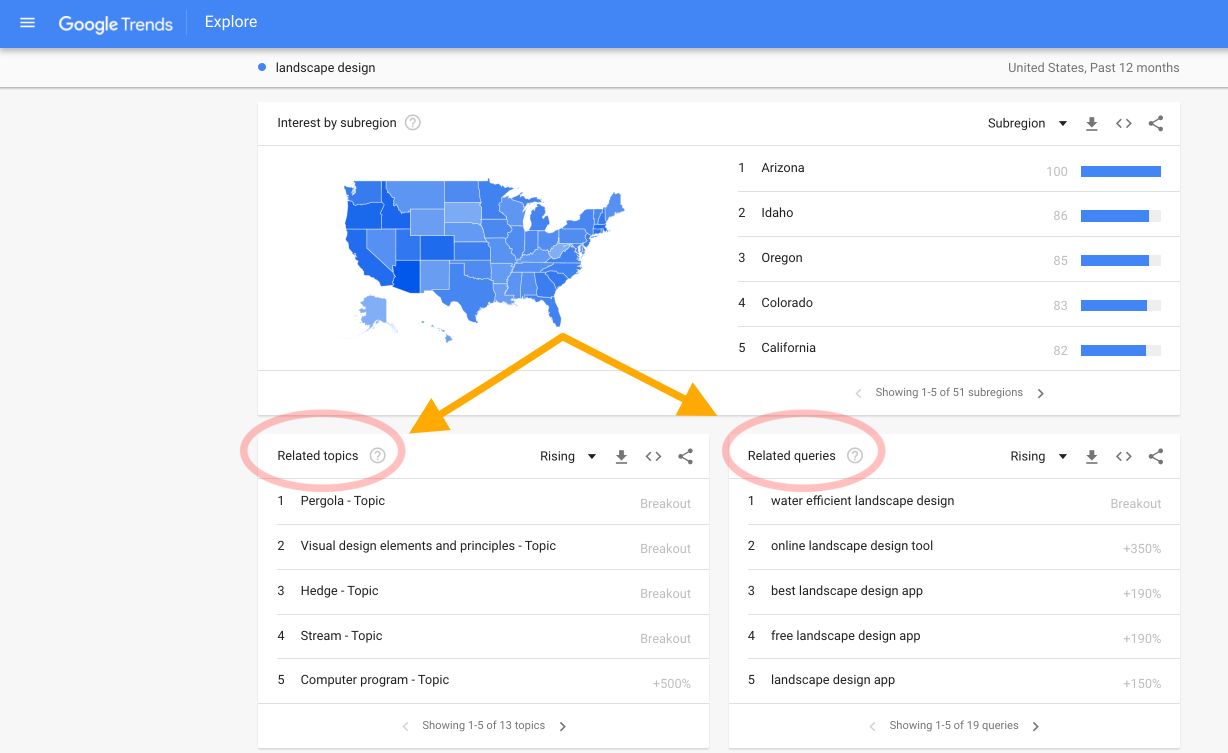Open the navigation hamburger menu
Image resolution: width=1228 pixels, height=753 pixels.
[28, 22]
